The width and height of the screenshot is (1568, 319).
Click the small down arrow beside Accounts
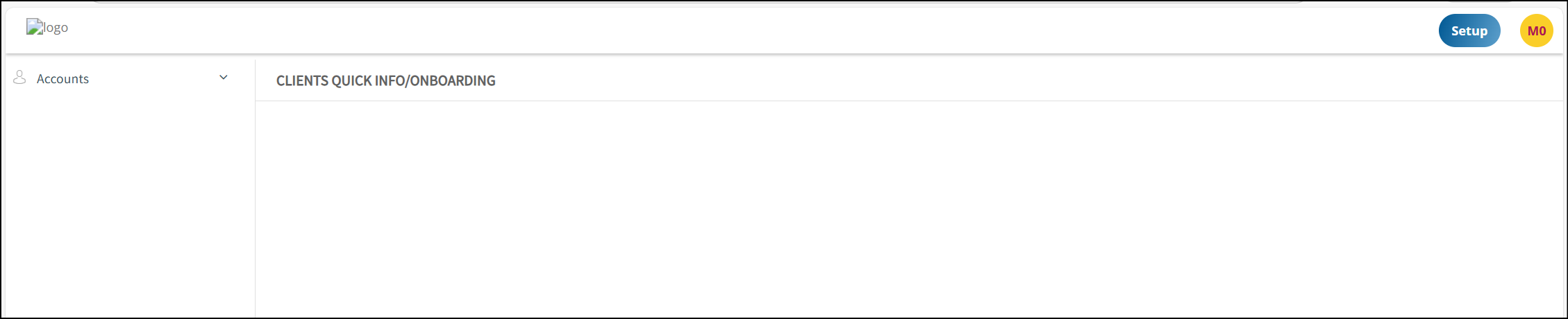(x=224, y=77)
